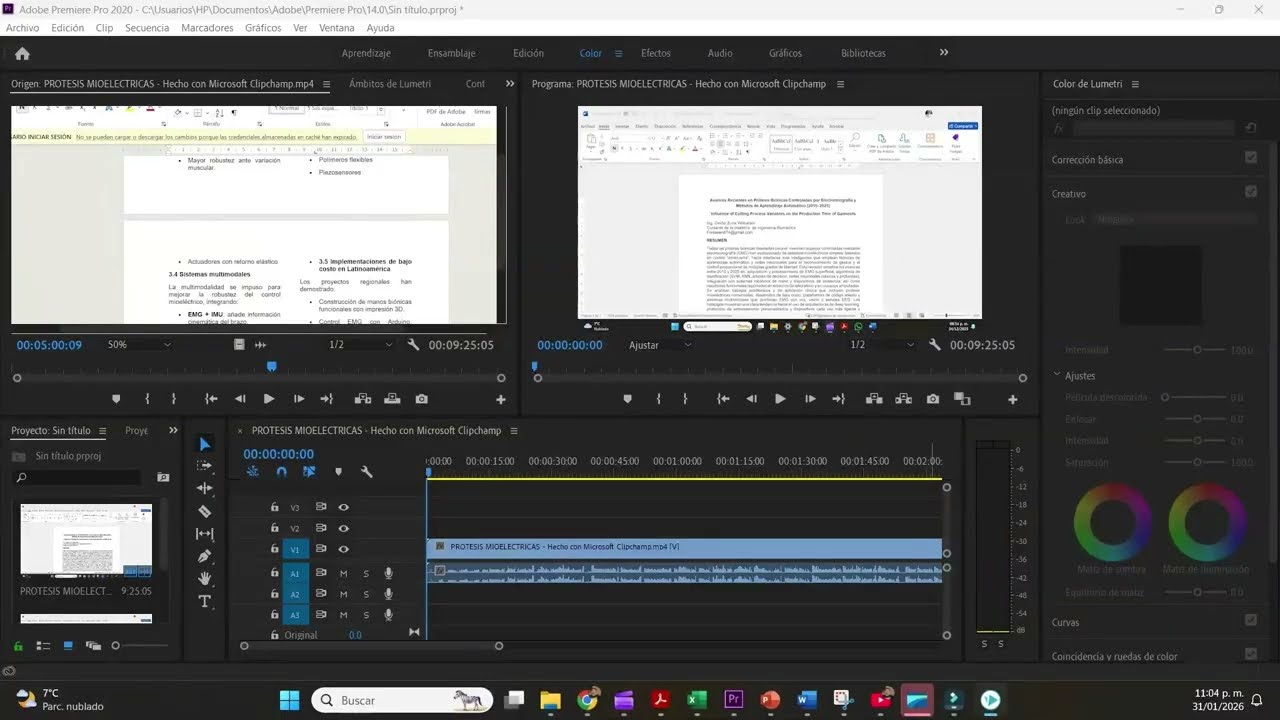The height and width of the screenshot is (720, 1280).
Task: Adjust the Saturación slider
Action: tap(1197, 463)
